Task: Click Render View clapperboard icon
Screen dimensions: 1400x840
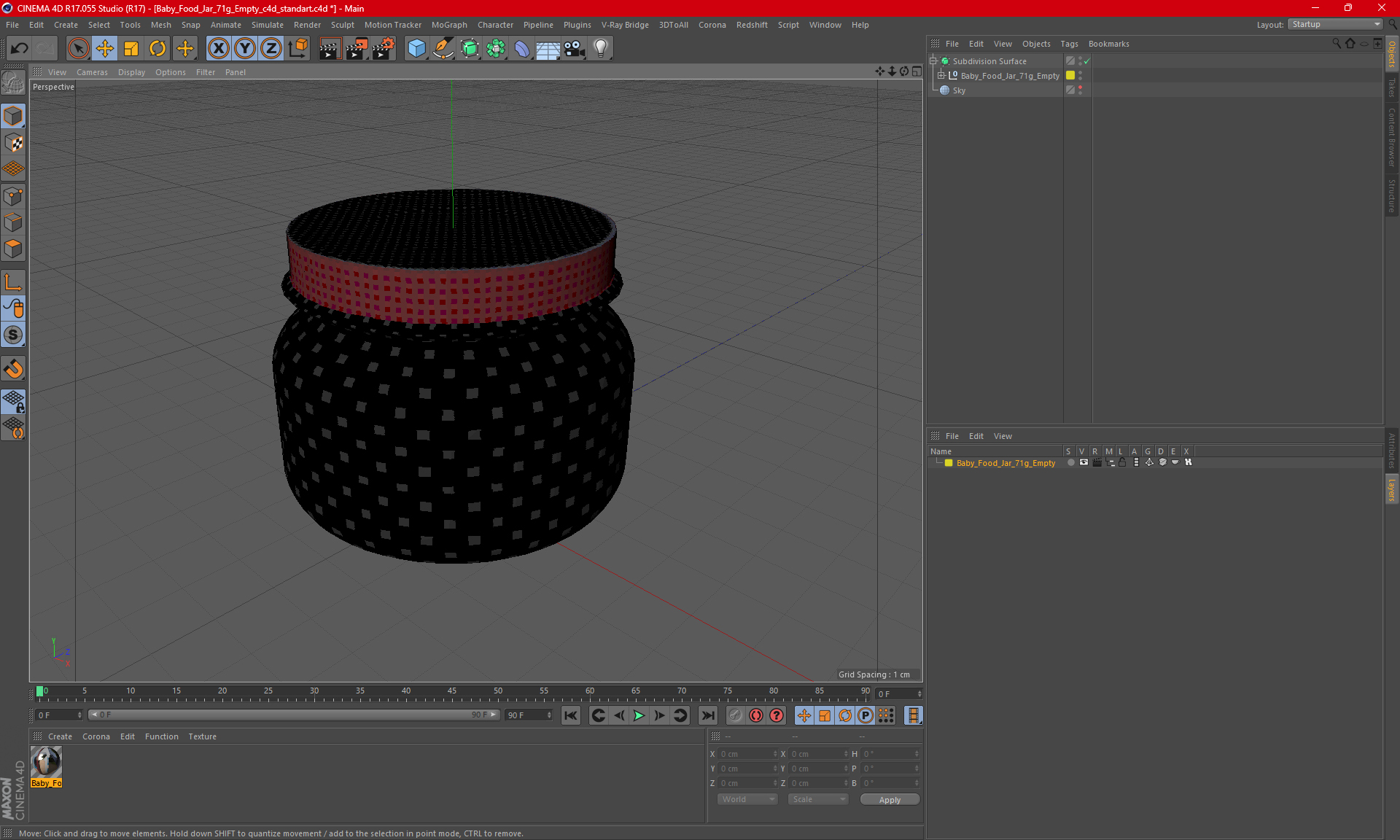Action: tap(330, 48)
